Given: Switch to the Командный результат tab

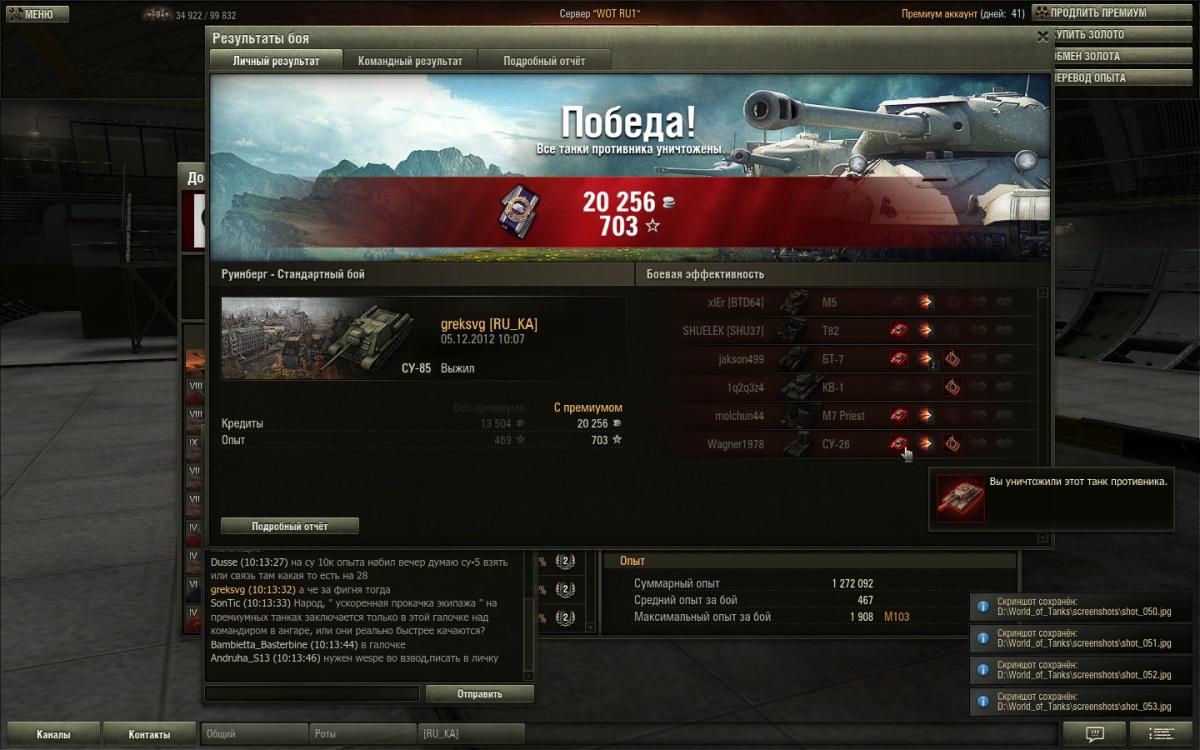Looking at the screenshot, I should 410,61.
